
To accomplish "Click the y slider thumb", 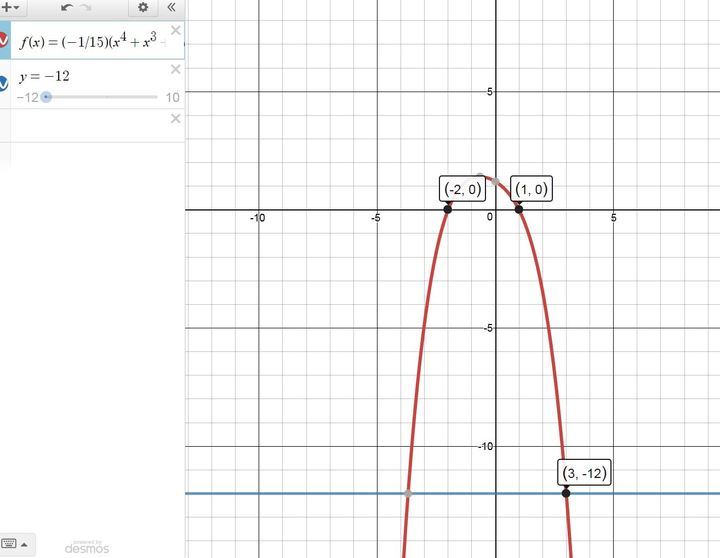I will [46, 97].
